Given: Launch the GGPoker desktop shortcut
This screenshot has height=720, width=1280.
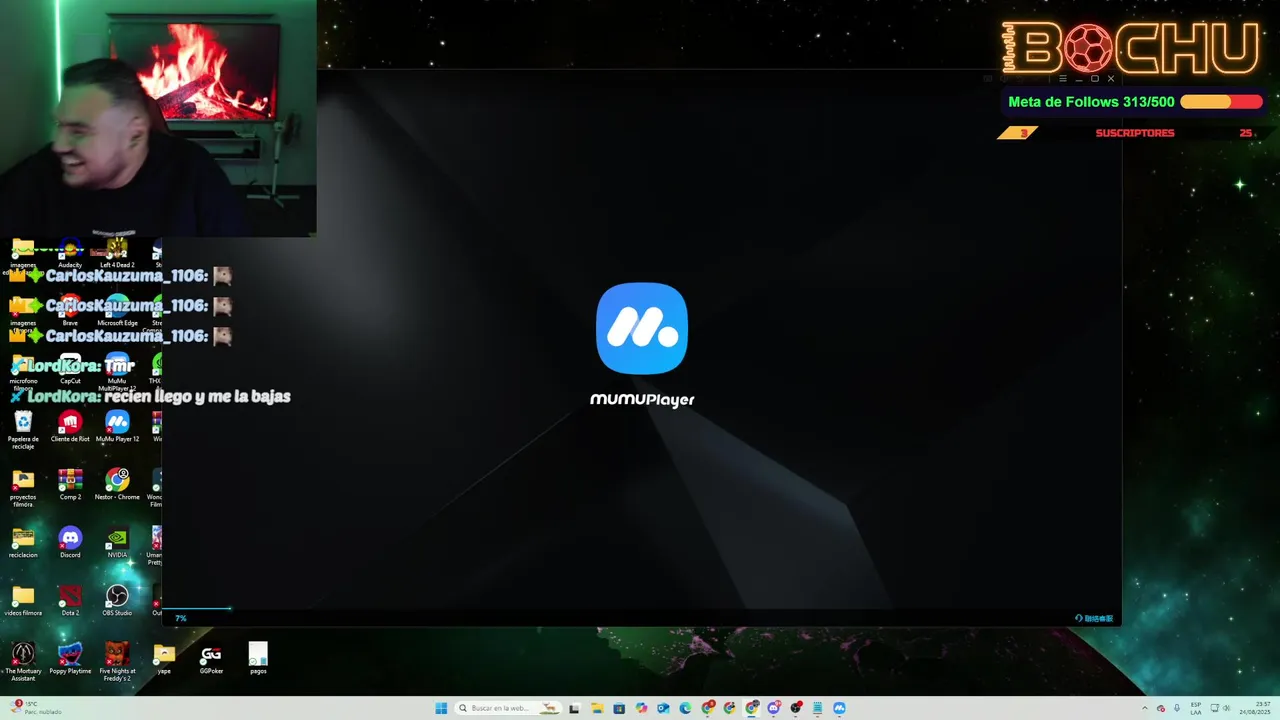Looking at the screenshot, I should (211, 659).
